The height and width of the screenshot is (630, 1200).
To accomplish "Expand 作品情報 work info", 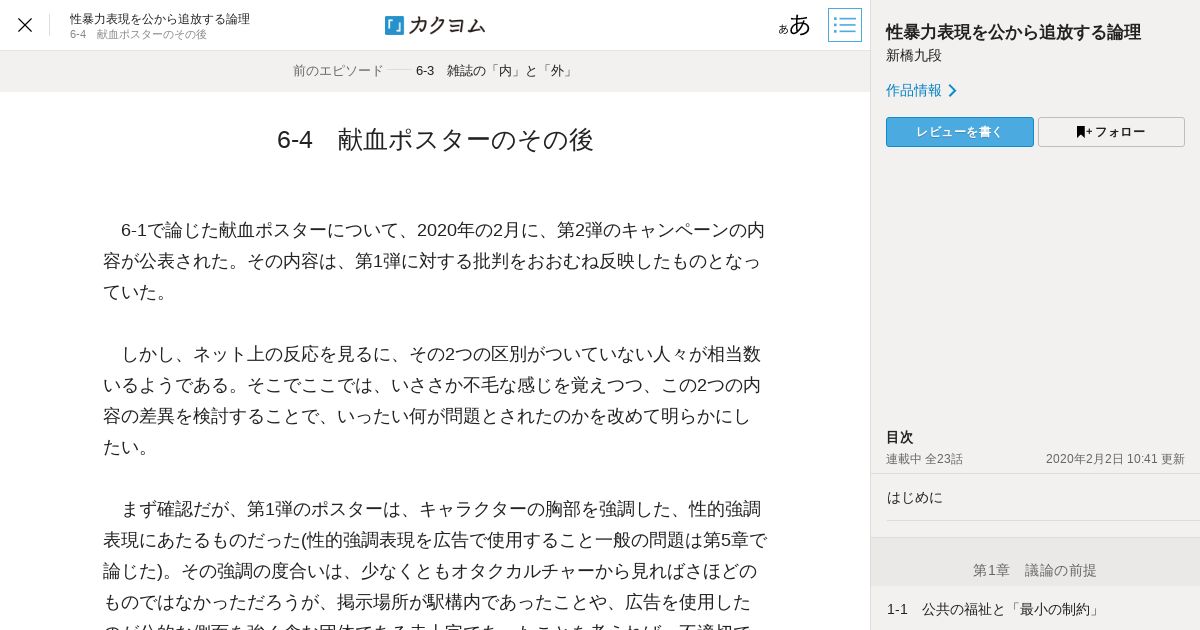I will (921, 90).
